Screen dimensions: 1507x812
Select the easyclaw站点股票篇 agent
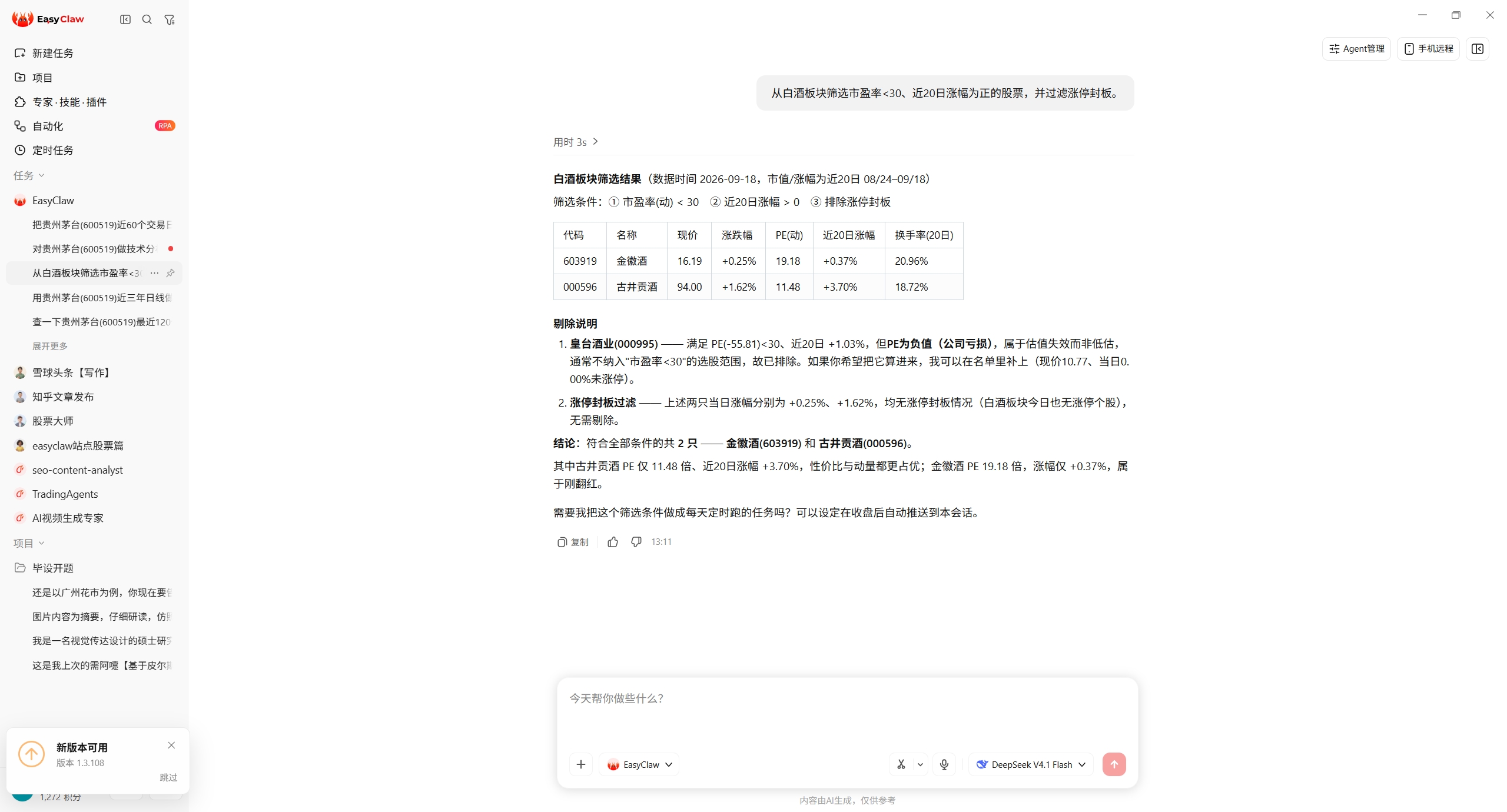pyautogui.click(x=94, y=445)
